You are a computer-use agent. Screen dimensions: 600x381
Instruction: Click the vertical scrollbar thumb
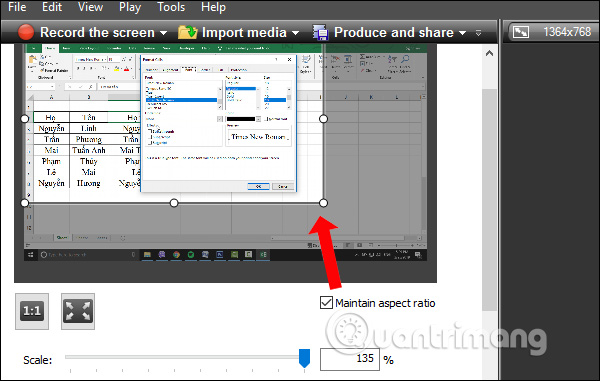(489, 199)
